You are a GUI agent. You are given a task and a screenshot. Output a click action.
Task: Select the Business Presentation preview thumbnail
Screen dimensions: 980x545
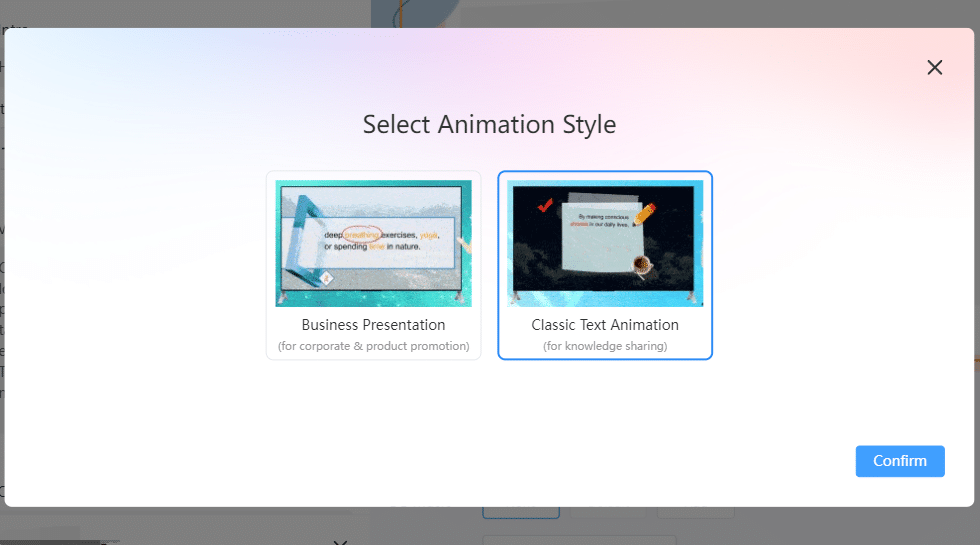click(x=373, y=243)
